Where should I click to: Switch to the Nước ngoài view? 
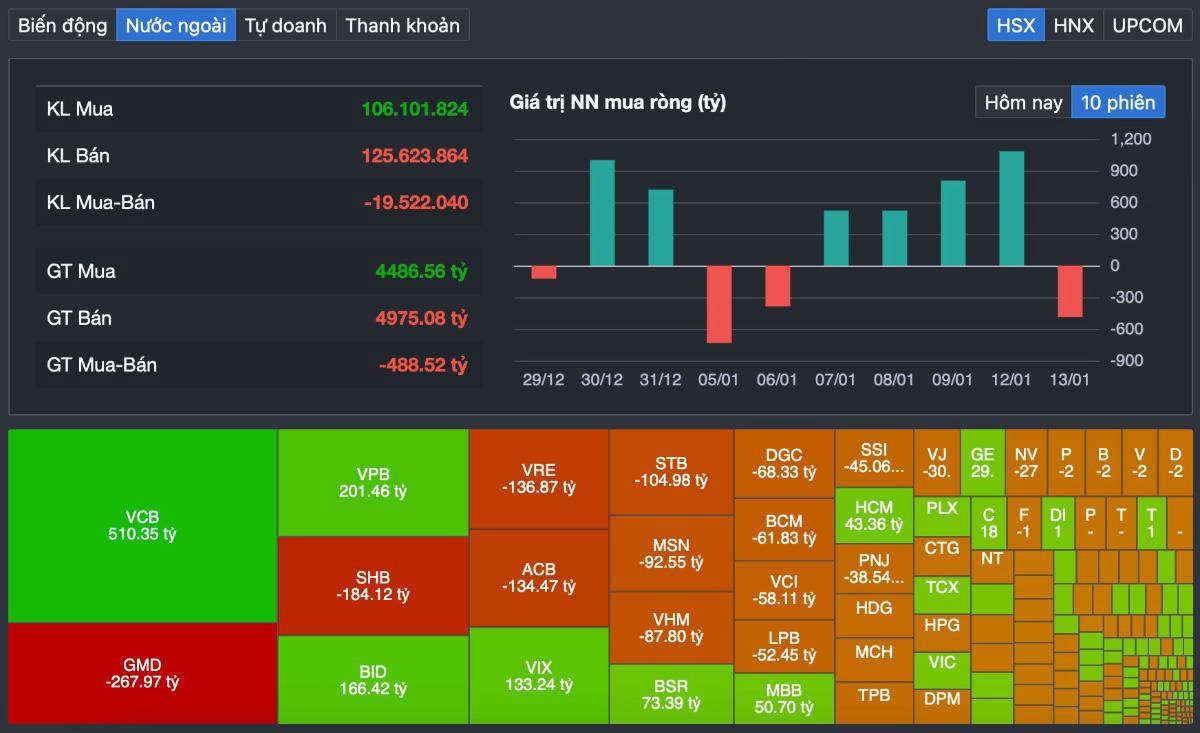[177, 24]
